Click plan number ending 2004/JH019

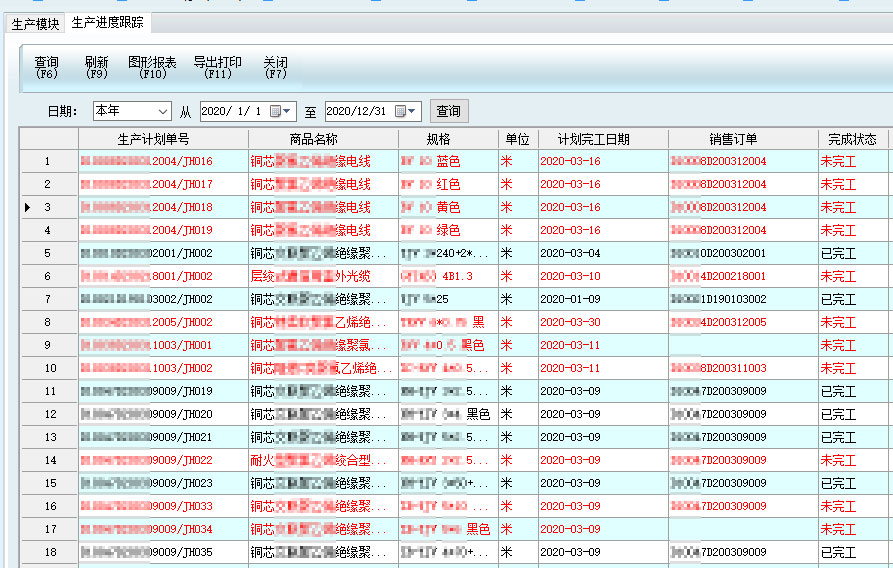click(x=163, y=230)
